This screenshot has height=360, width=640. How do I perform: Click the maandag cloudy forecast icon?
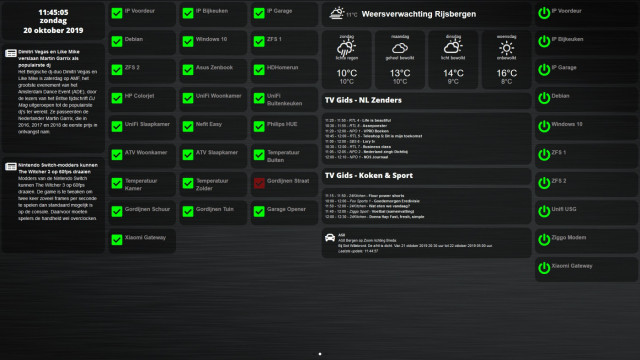click(400, 48)
